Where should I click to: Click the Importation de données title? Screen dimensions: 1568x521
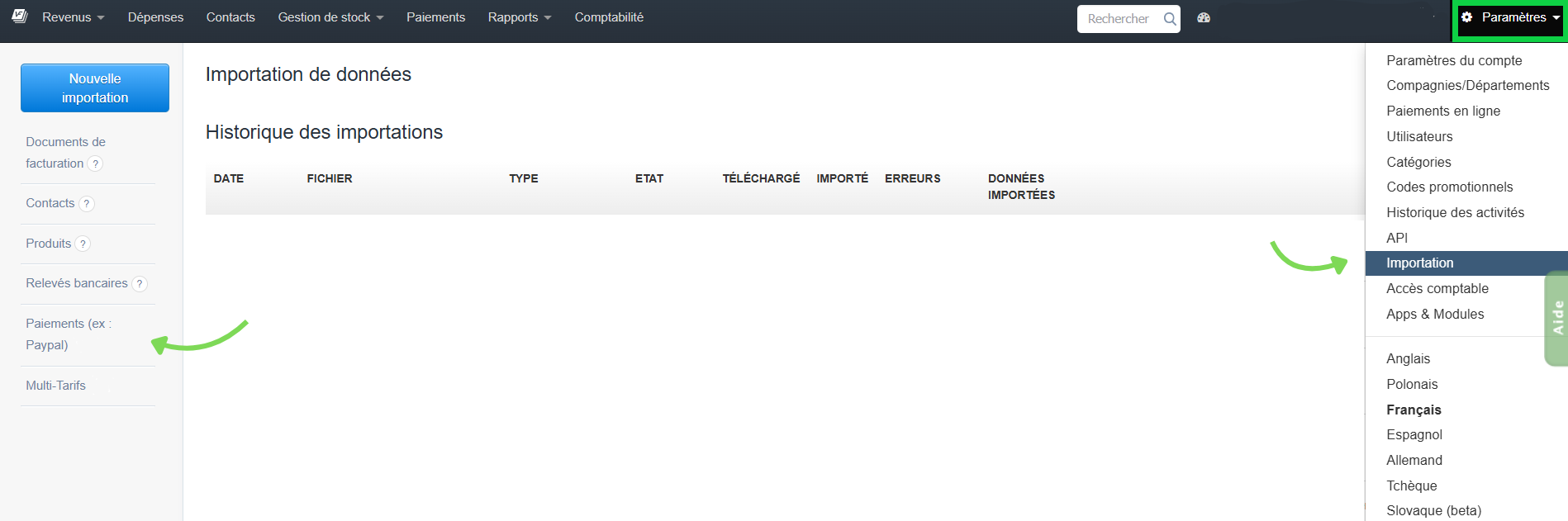tap(308, 74)
